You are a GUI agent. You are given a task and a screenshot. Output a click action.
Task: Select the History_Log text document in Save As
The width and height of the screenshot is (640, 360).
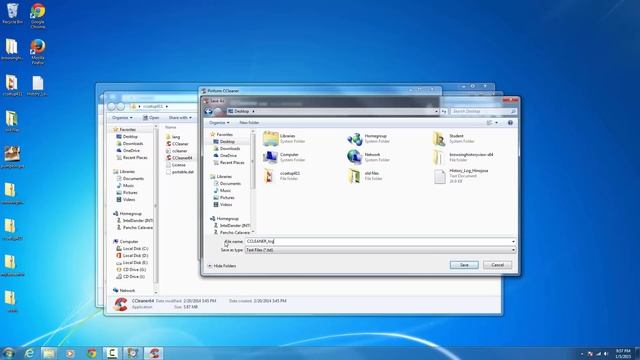(x=461, y=176)
